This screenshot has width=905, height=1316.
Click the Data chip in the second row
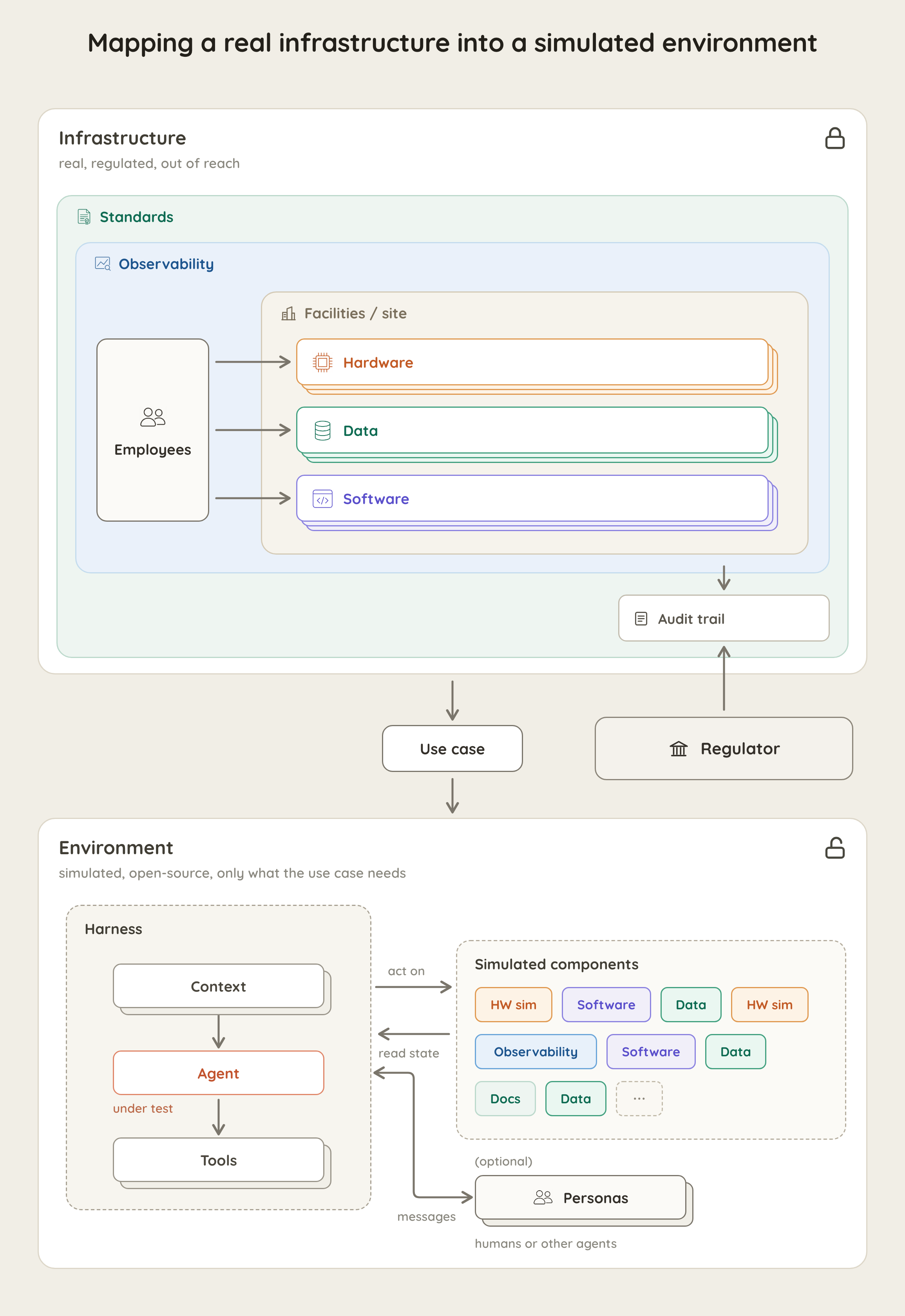[735, 1052]
